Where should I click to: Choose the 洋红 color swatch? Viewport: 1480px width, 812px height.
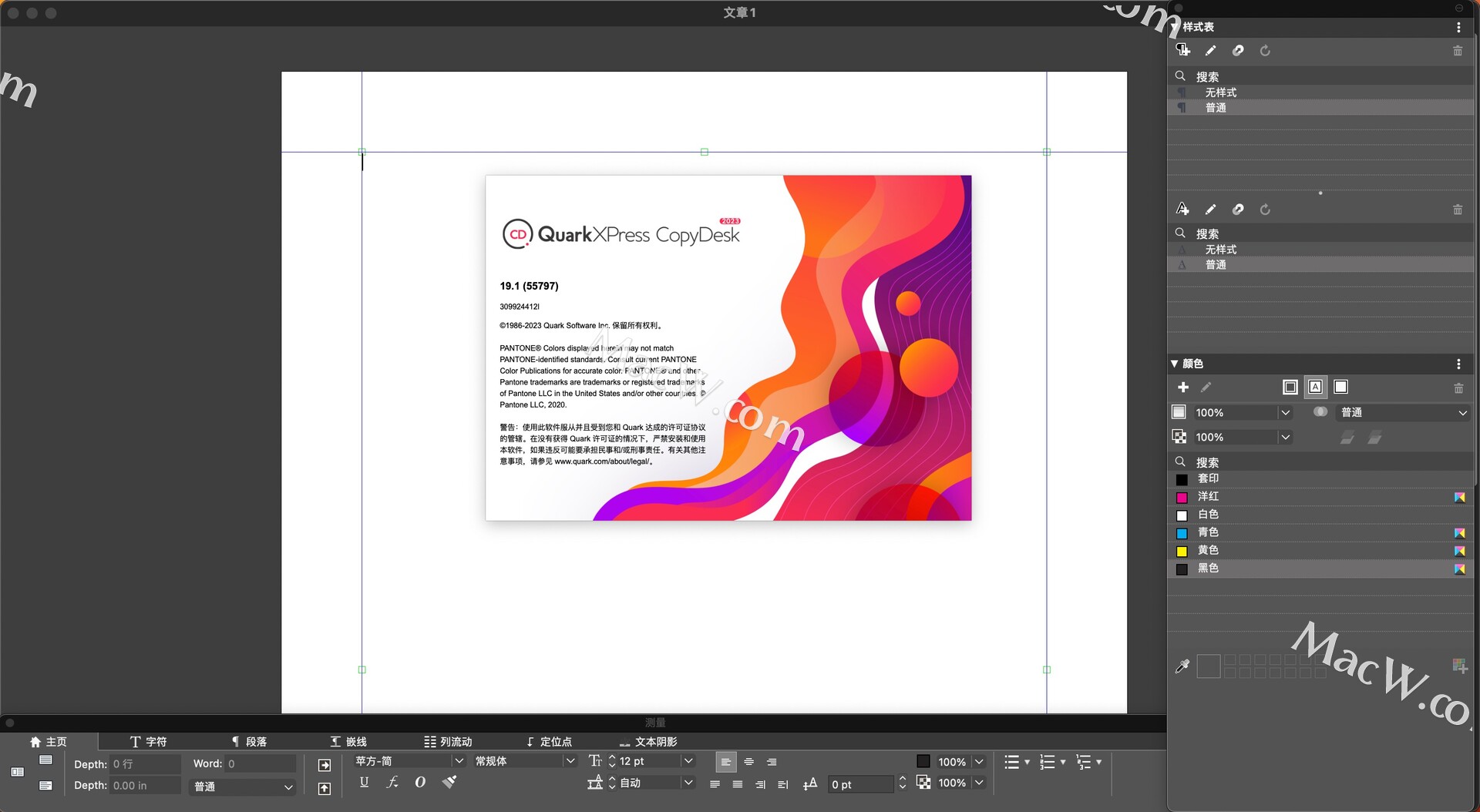click(1182, 498)
